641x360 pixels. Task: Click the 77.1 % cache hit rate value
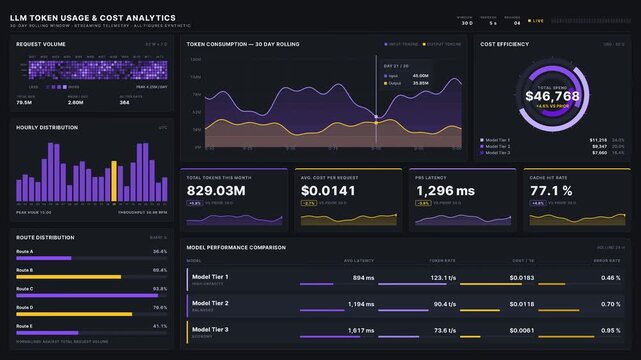click(x=551, y=191)
